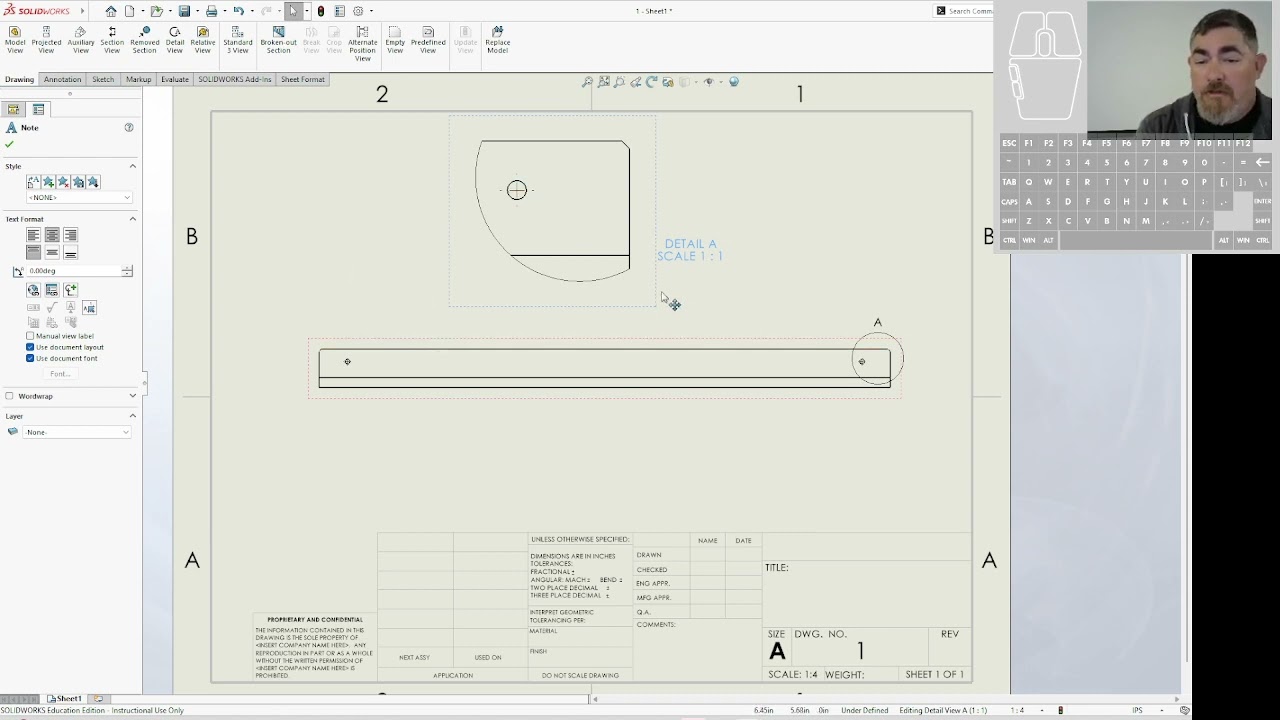The width and height of the screenshot is (1280, 720).
Task: Print the drawing
Action: pyautogui.click(x=211, y=11)
